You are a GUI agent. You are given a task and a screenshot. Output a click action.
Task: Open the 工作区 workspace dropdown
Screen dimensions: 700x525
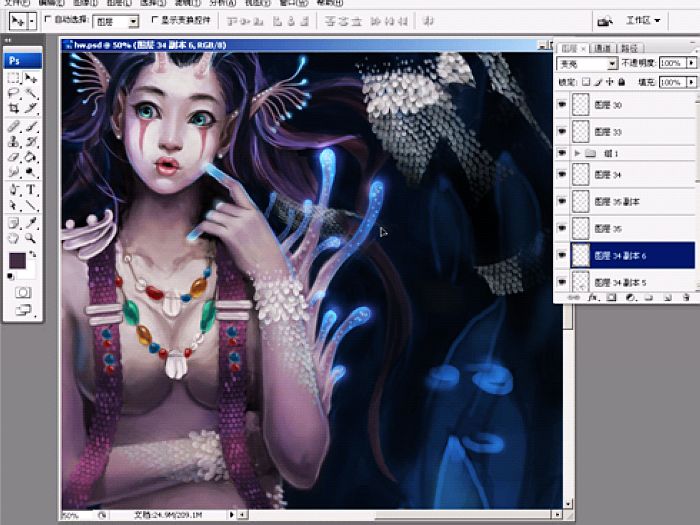pos(643,21)
